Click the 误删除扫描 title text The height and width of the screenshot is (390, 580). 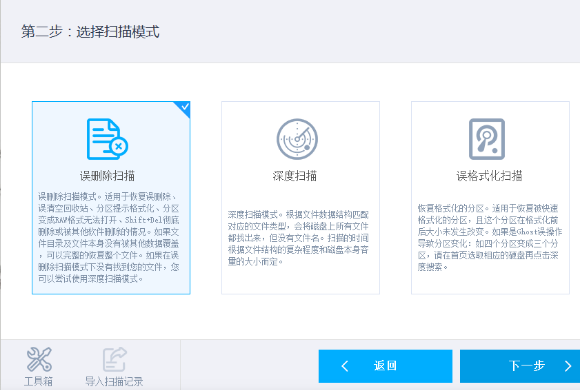pyautogui.click(x=107, y=176)
